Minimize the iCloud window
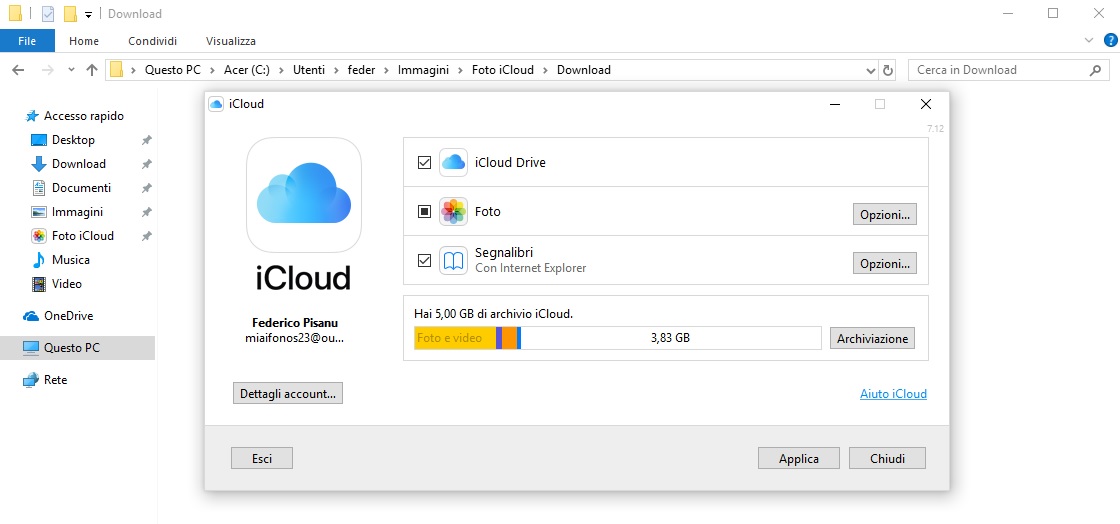 [x=834, y=104]
